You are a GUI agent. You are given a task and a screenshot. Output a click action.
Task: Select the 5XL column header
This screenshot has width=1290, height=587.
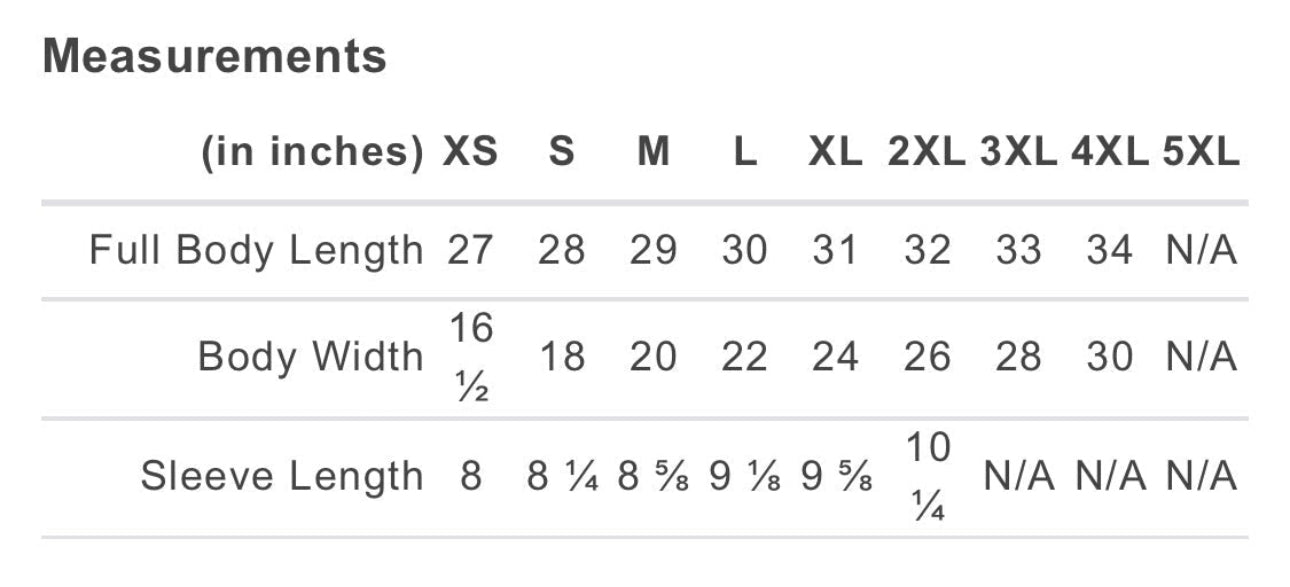[1200, 153]
